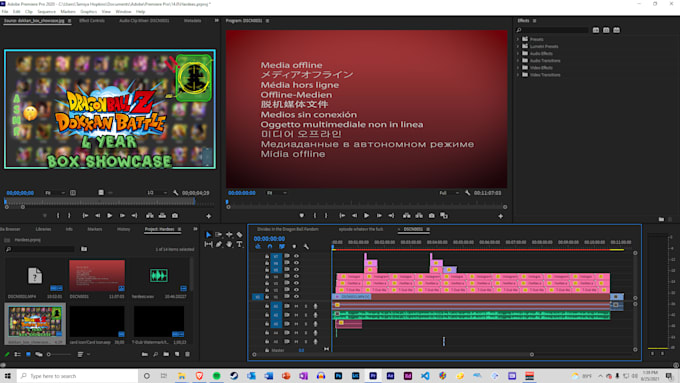Image resolution: width=680 pixels, height=383 pixels.
Task: Delete selected item via trash icon
Action: [187, 354]
